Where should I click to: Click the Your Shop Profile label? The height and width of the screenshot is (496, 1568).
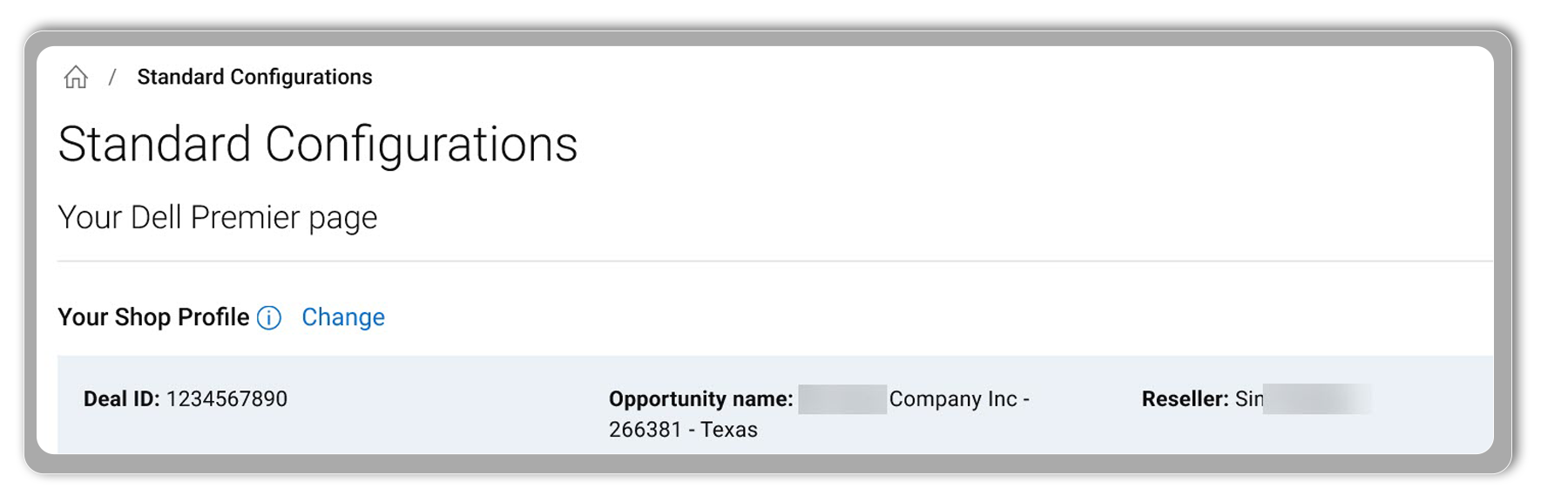click(153, 317)
